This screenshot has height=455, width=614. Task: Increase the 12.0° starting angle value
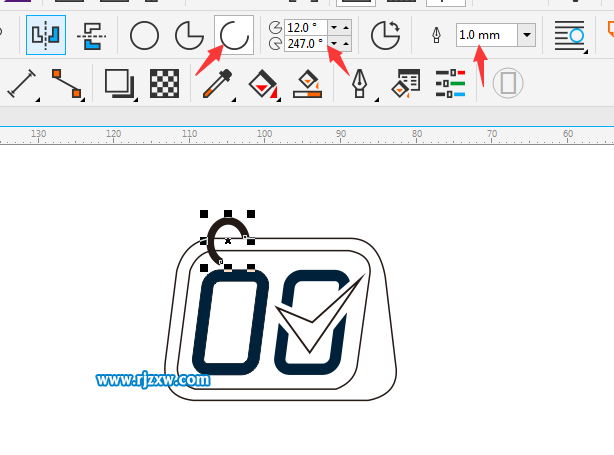[x=346, y=27]
